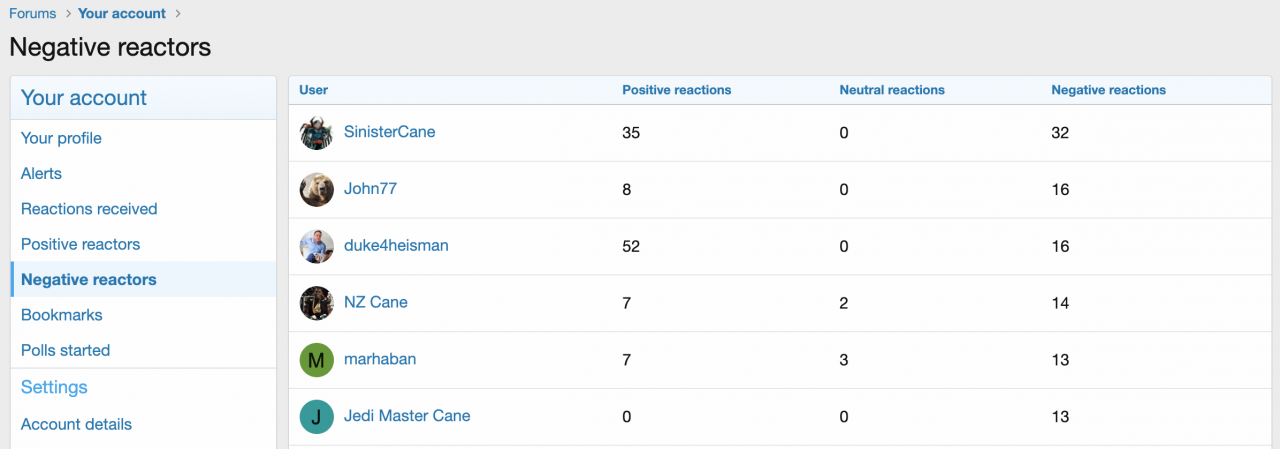This screenshot has width=1280, height=449.
Task: Click the Jedi Master Cane username
Action: click(407, 416)
